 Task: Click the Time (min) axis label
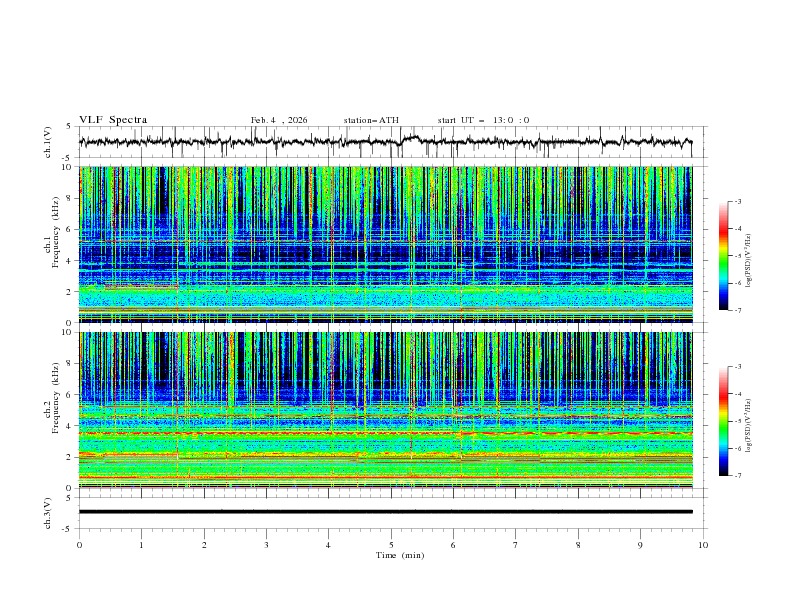pos(399,555)
